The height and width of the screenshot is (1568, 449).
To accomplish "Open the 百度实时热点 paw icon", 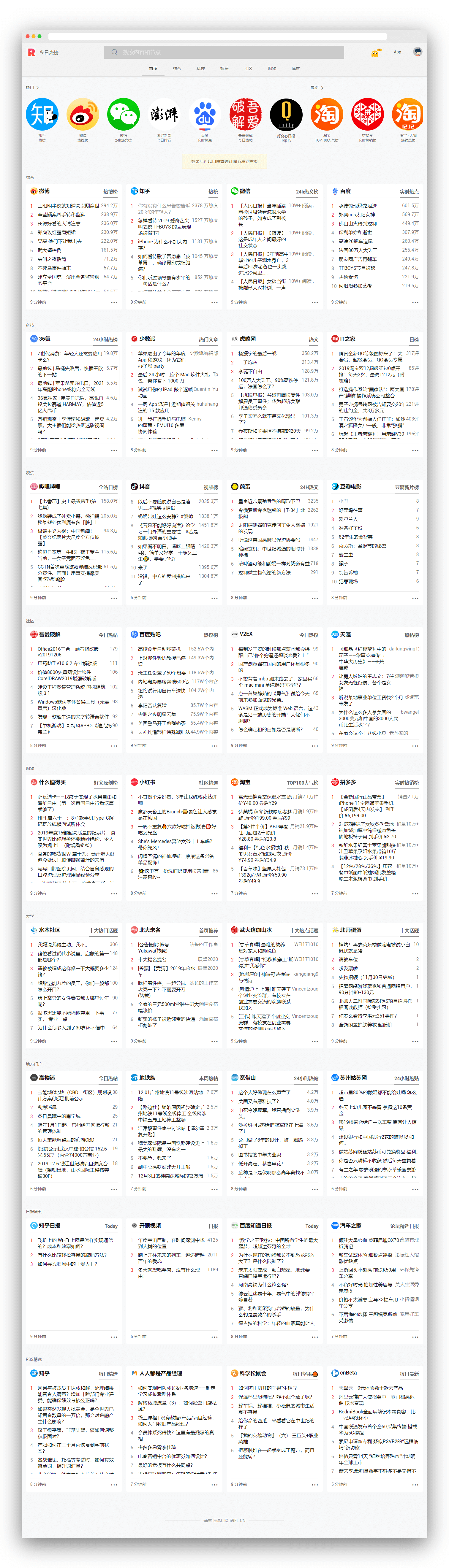I will (205, 114).
